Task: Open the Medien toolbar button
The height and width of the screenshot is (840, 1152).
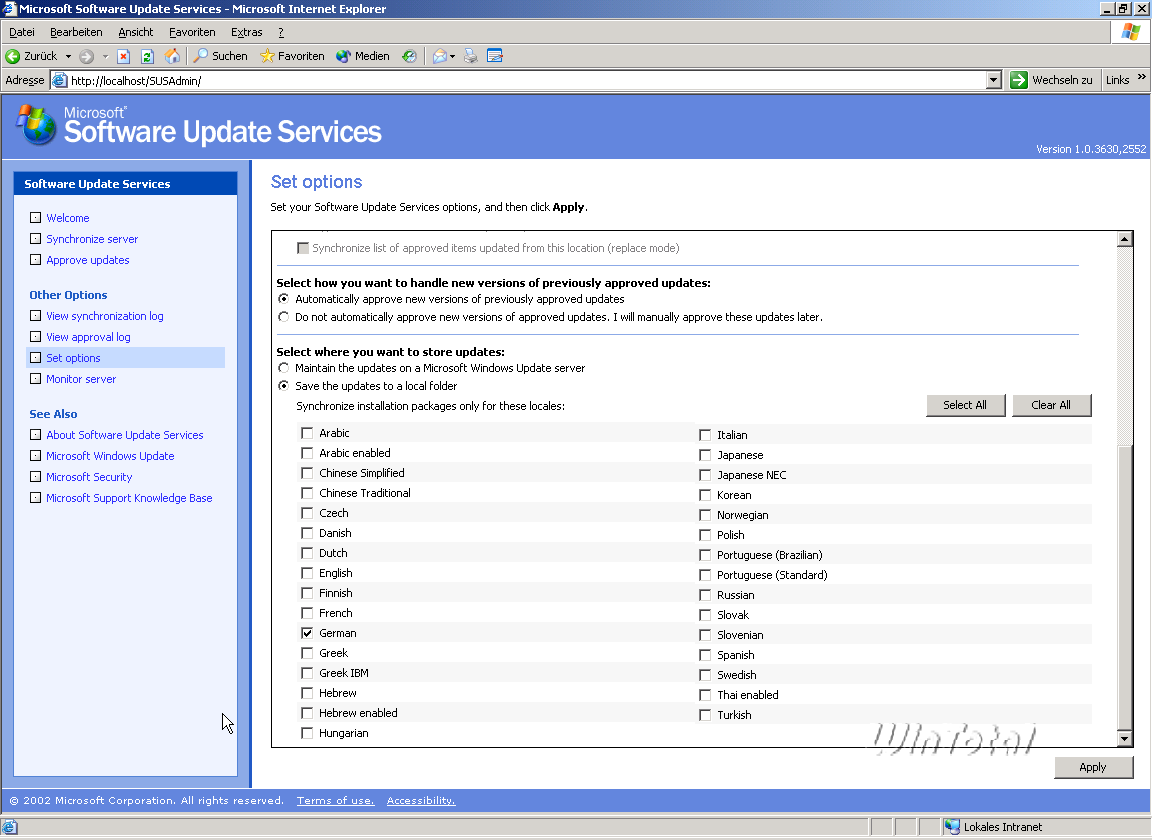Action: 363,56
